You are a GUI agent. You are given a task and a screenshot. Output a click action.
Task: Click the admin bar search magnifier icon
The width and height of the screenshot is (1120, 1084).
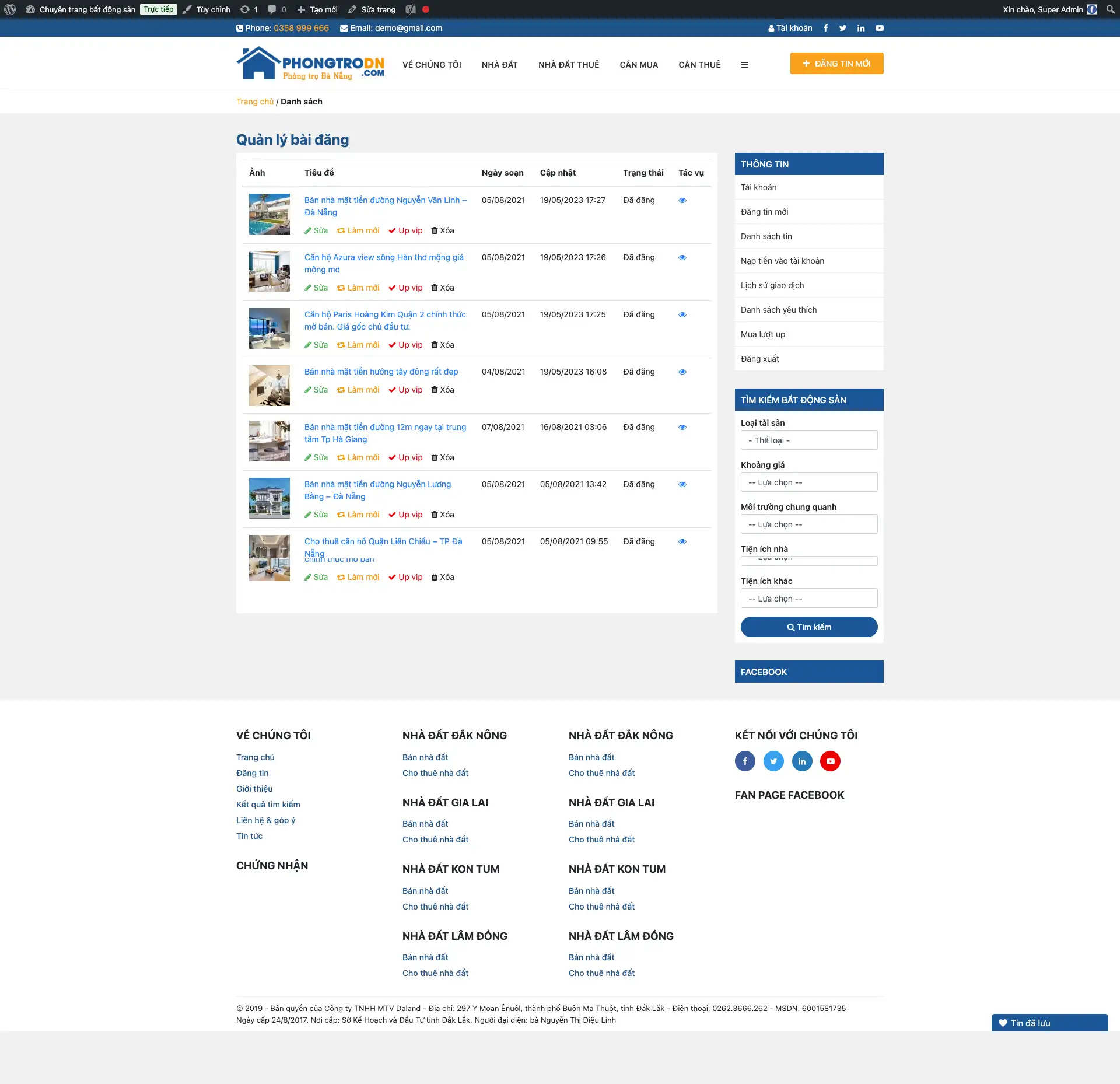(1110, 9)
